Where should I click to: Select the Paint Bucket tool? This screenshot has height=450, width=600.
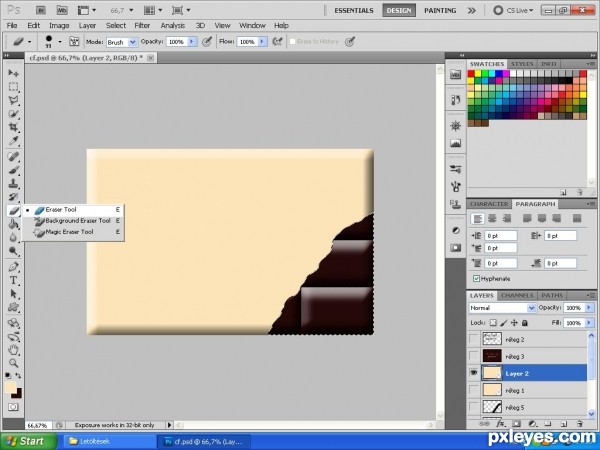click(13, 224)
